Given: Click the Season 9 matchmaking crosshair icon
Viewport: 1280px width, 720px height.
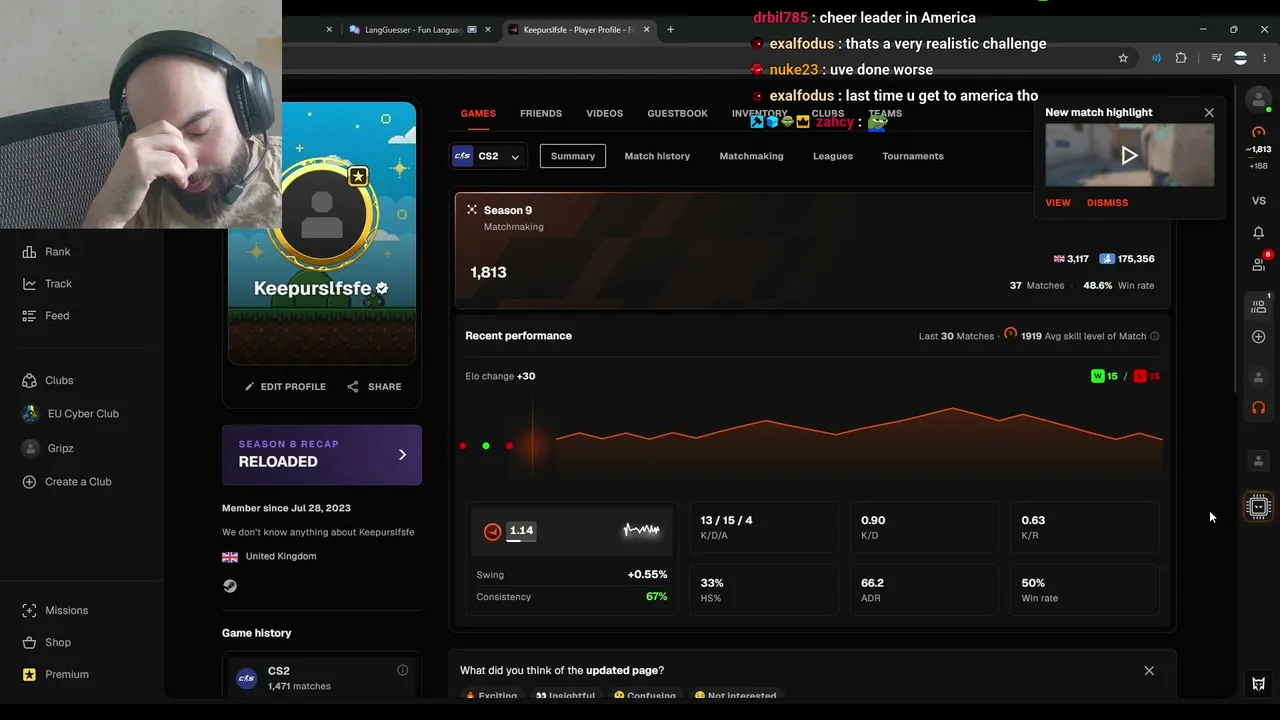Looking at the screenshot, I should click(472, 210).
